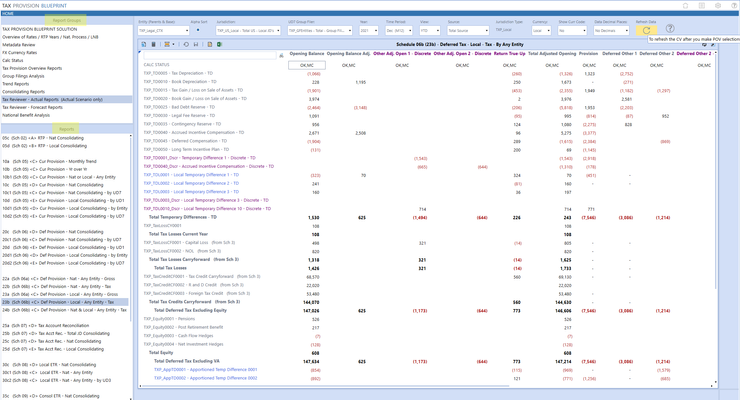740x400 pixels.
Task: Open report 10b Cur Provision - Yr over Yr
Action: [x=45, y=169]
